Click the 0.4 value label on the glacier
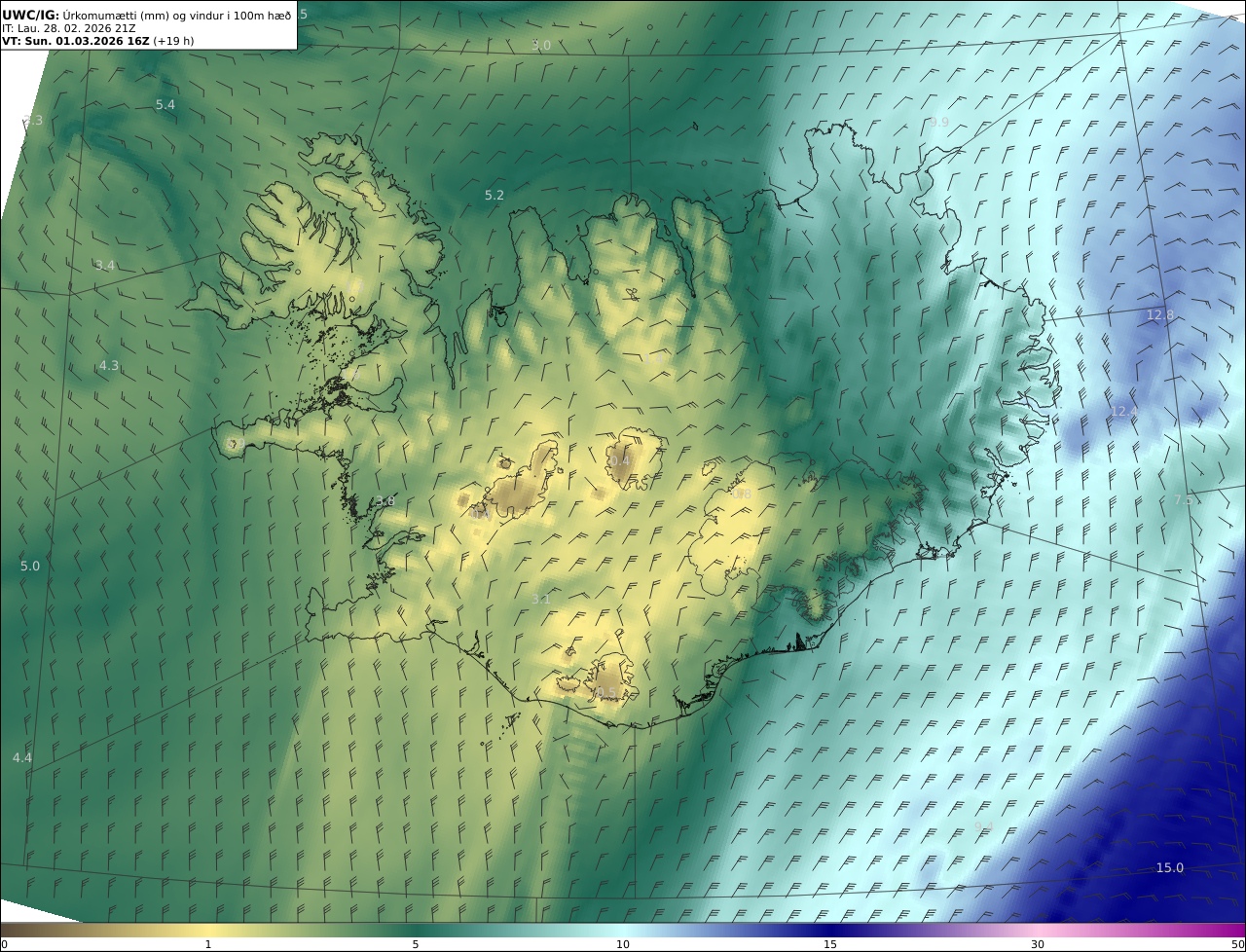Viewport: 1246px width, 952px height. 620,461
